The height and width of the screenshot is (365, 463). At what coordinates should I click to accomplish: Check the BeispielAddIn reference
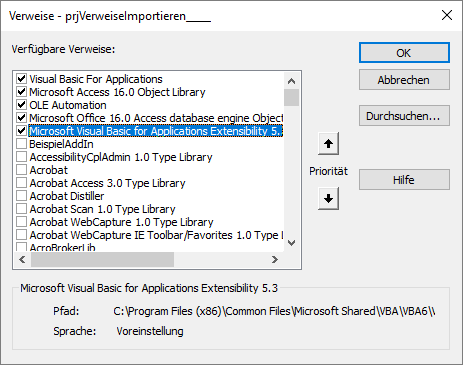click(22, 144)
